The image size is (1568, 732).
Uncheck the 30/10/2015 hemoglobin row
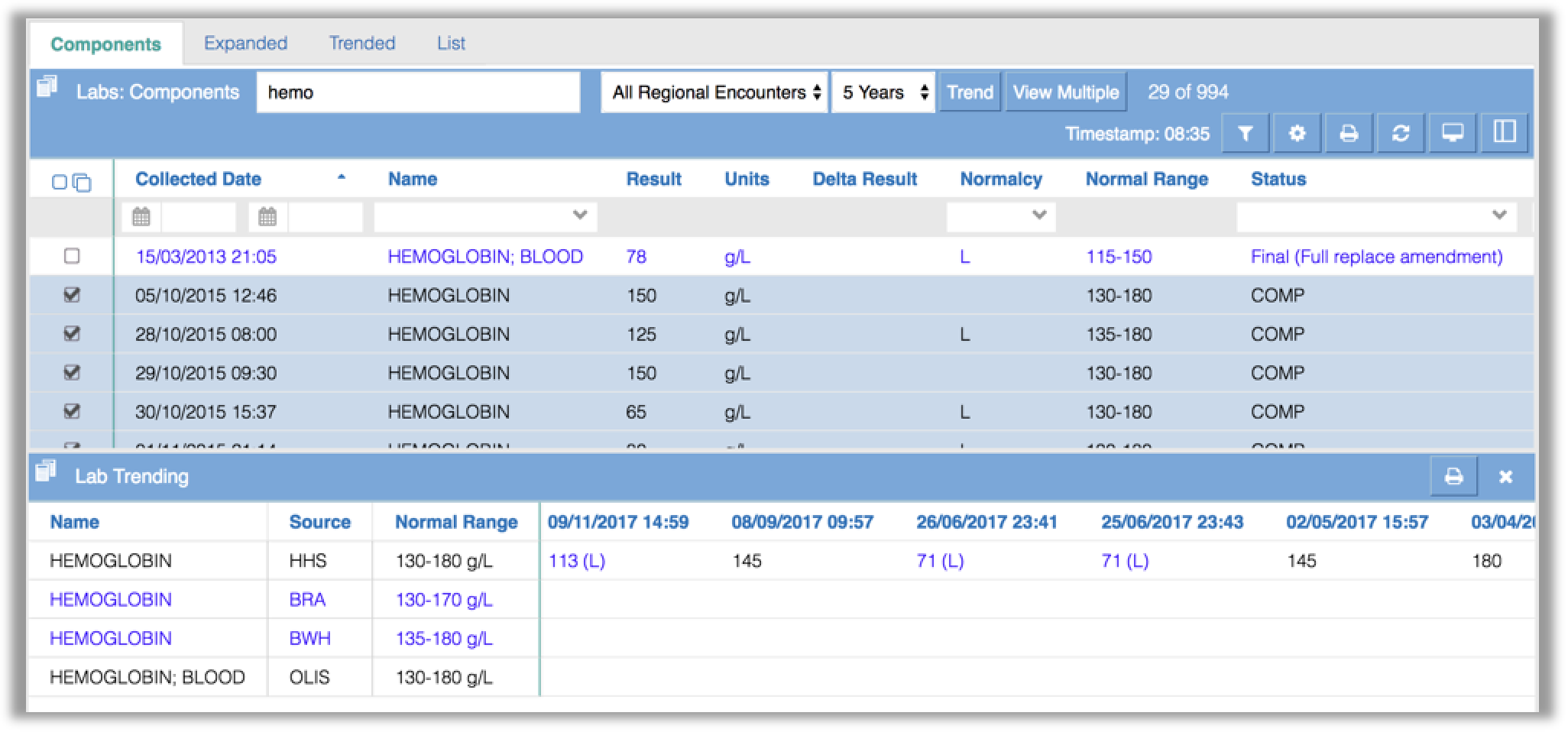(x=72, y=411)
